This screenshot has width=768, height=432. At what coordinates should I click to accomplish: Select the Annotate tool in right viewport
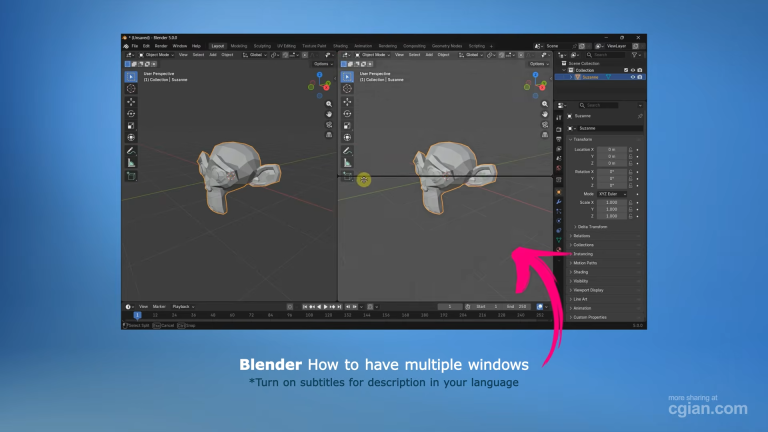[x=347, y=151]
